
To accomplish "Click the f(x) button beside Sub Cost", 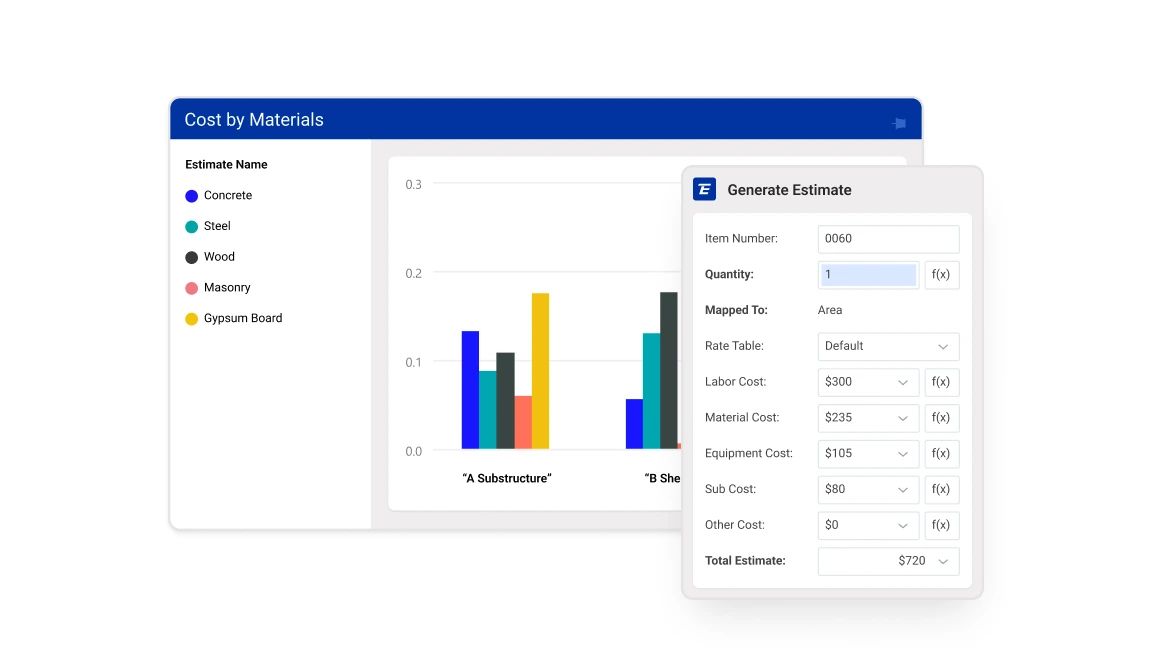I will (x=941, y=490).
